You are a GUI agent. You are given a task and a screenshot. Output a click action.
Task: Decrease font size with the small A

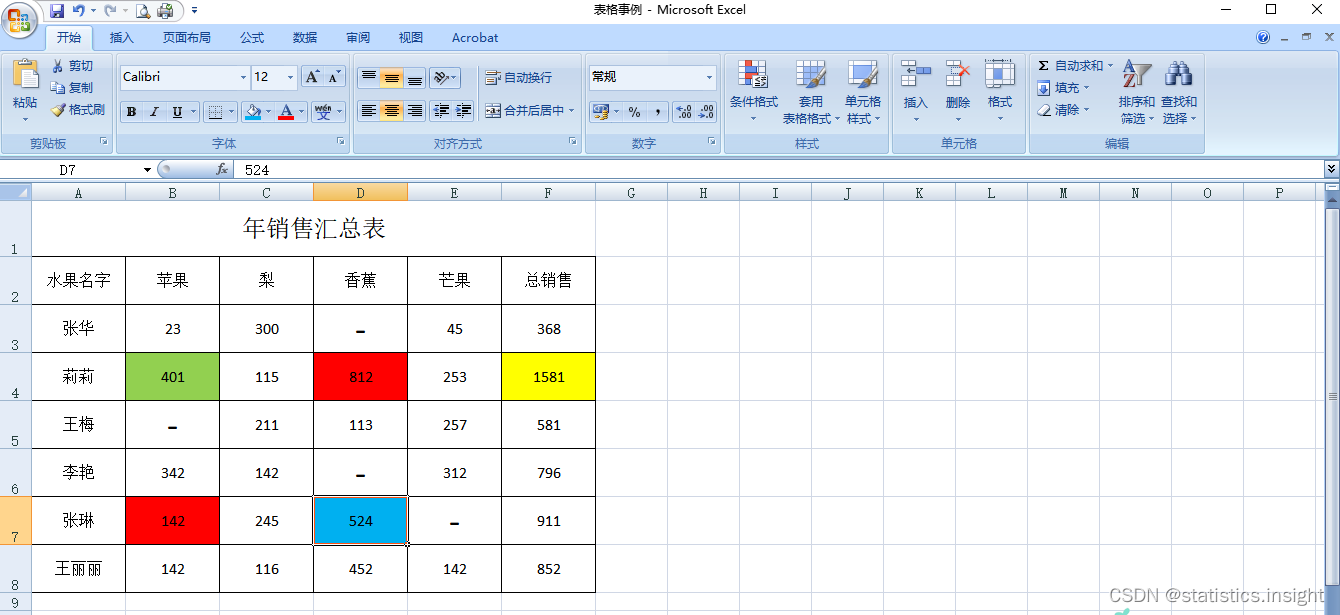coord(334,77)
